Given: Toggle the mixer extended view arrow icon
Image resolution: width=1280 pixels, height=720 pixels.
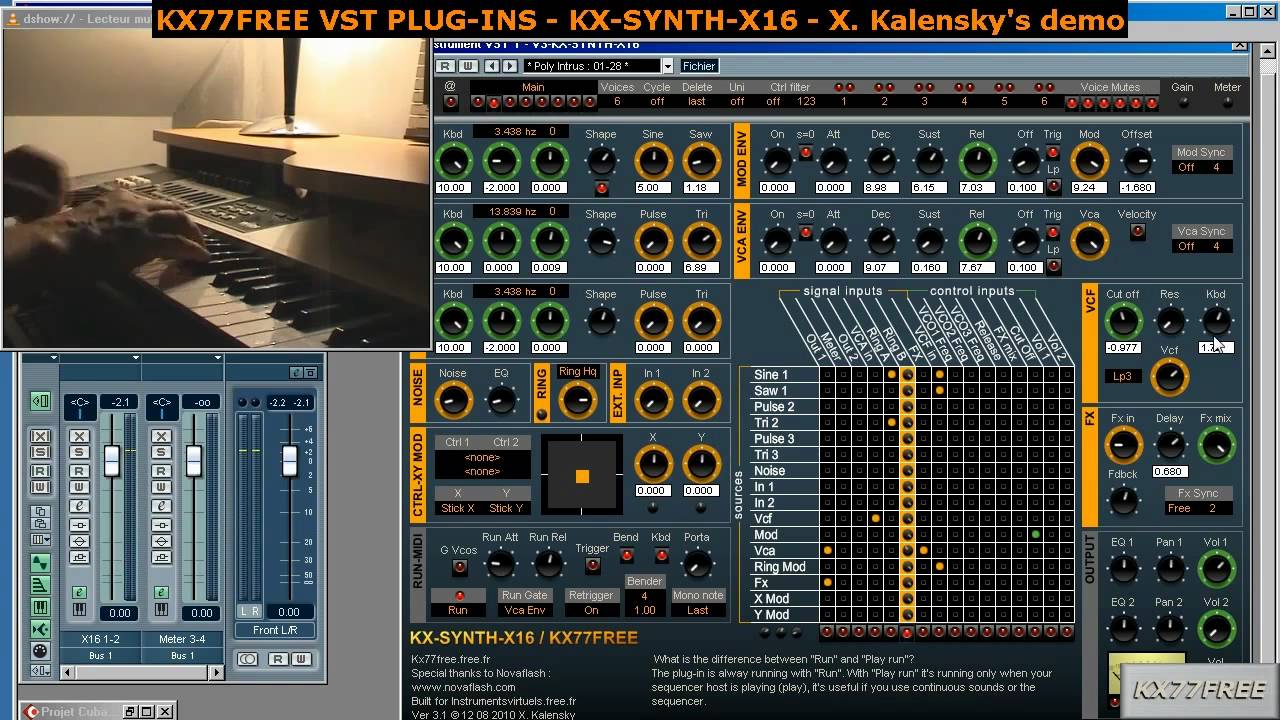Looking at the screenshot, I should pyautogui.click(x=40, y=401).
